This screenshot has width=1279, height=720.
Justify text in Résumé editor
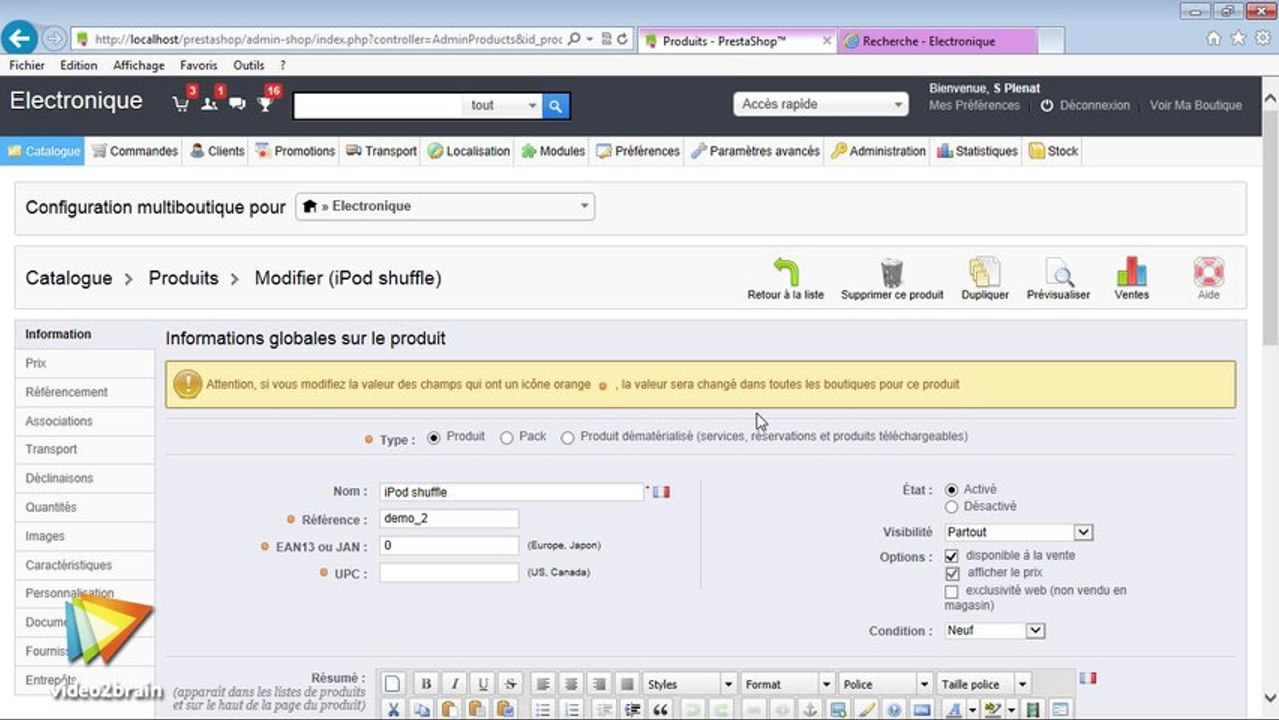pos(628,684)
